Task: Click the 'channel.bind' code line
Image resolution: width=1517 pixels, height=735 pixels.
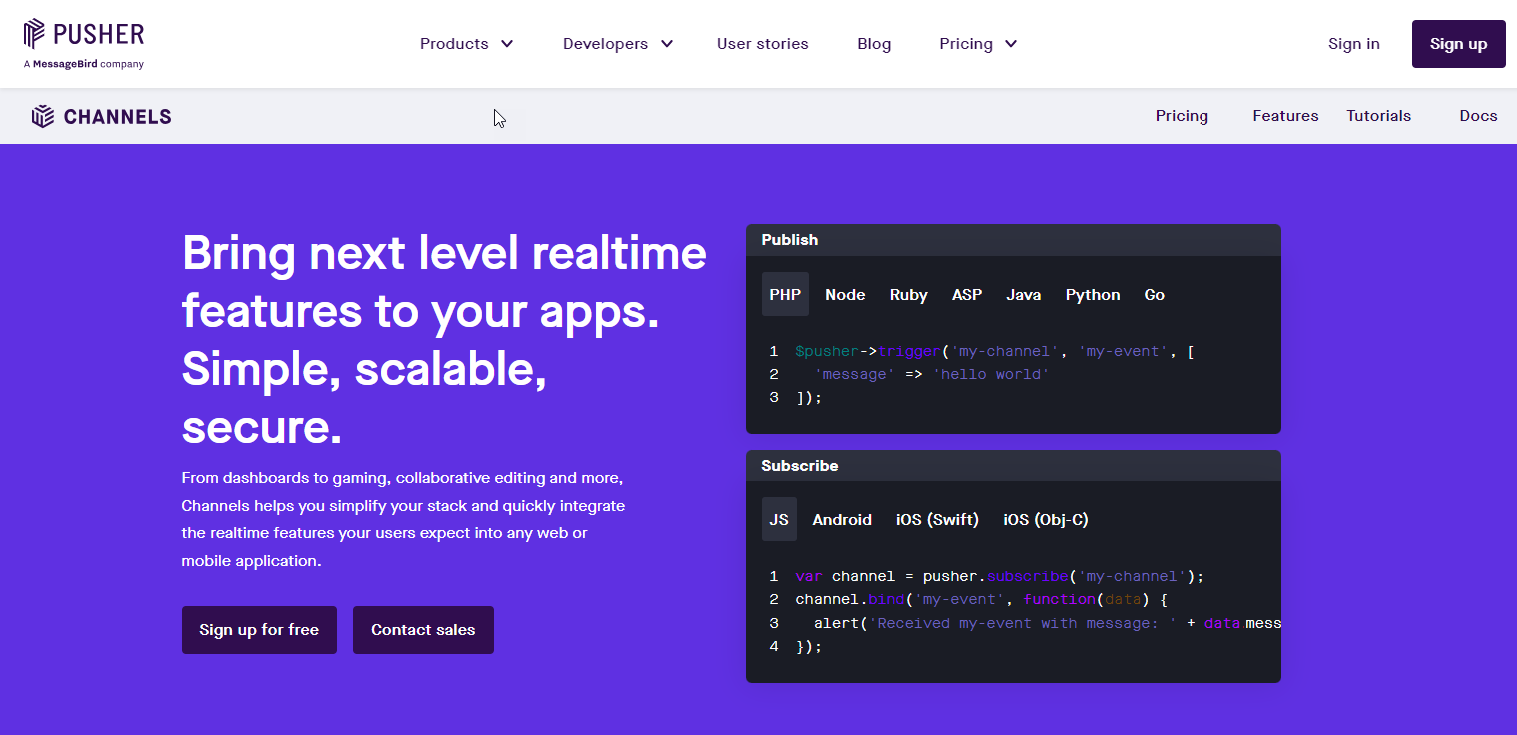Action: pyautogui.click(x=982, y=600)
